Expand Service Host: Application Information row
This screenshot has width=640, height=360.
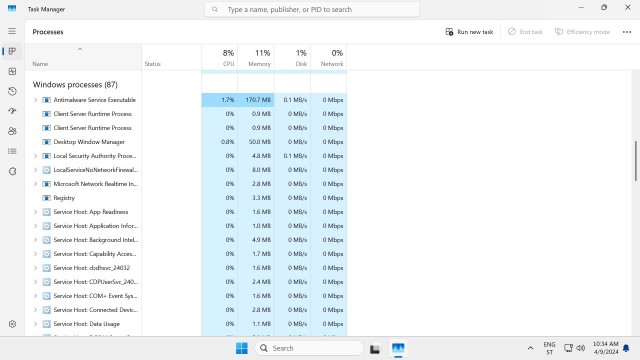point(36,226)
